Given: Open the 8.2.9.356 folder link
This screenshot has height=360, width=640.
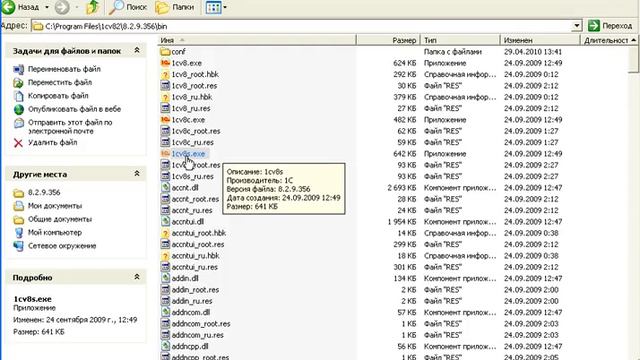Looking at the screenshot, I should coord(44,192).
